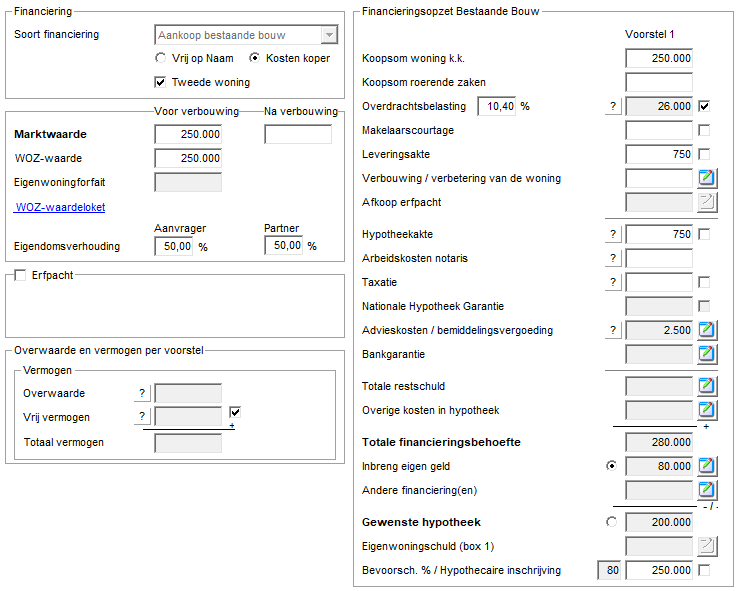Screen dimensions: 740x591
Task: Open edit dialog for Advieskosten / bemiddelingsvergoeding
Action: click(707, 330)
